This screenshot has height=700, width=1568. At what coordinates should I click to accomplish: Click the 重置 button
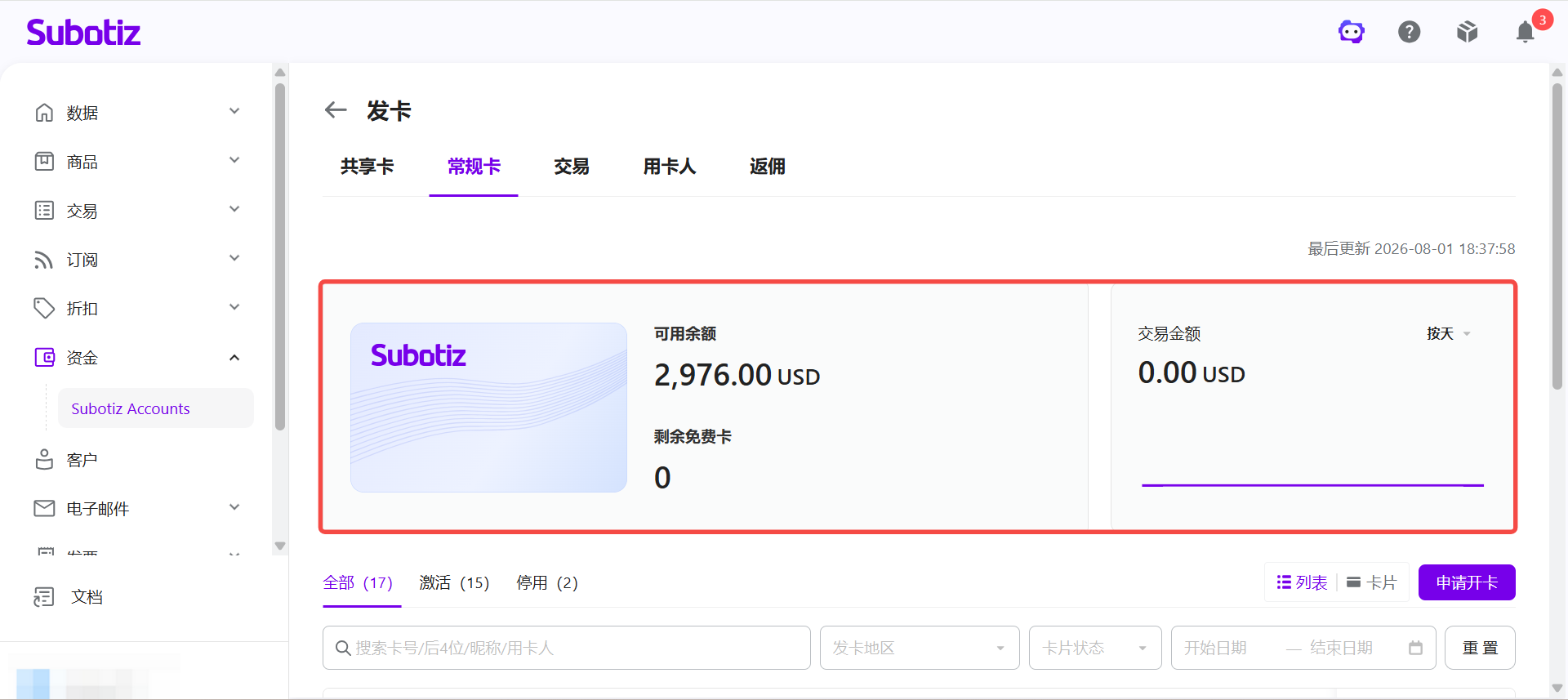pyautogui.click(x=1480, y=648)
